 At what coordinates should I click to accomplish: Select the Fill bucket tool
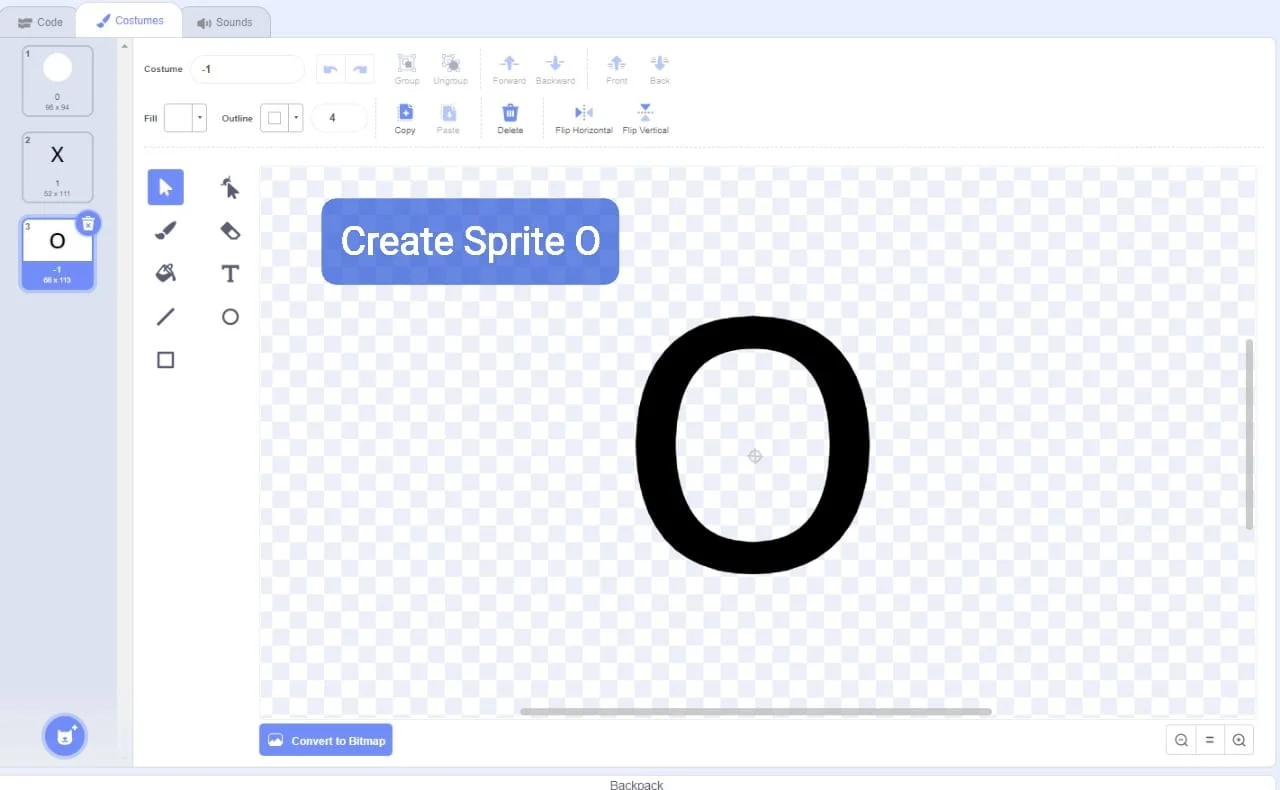tap(166, 273)
